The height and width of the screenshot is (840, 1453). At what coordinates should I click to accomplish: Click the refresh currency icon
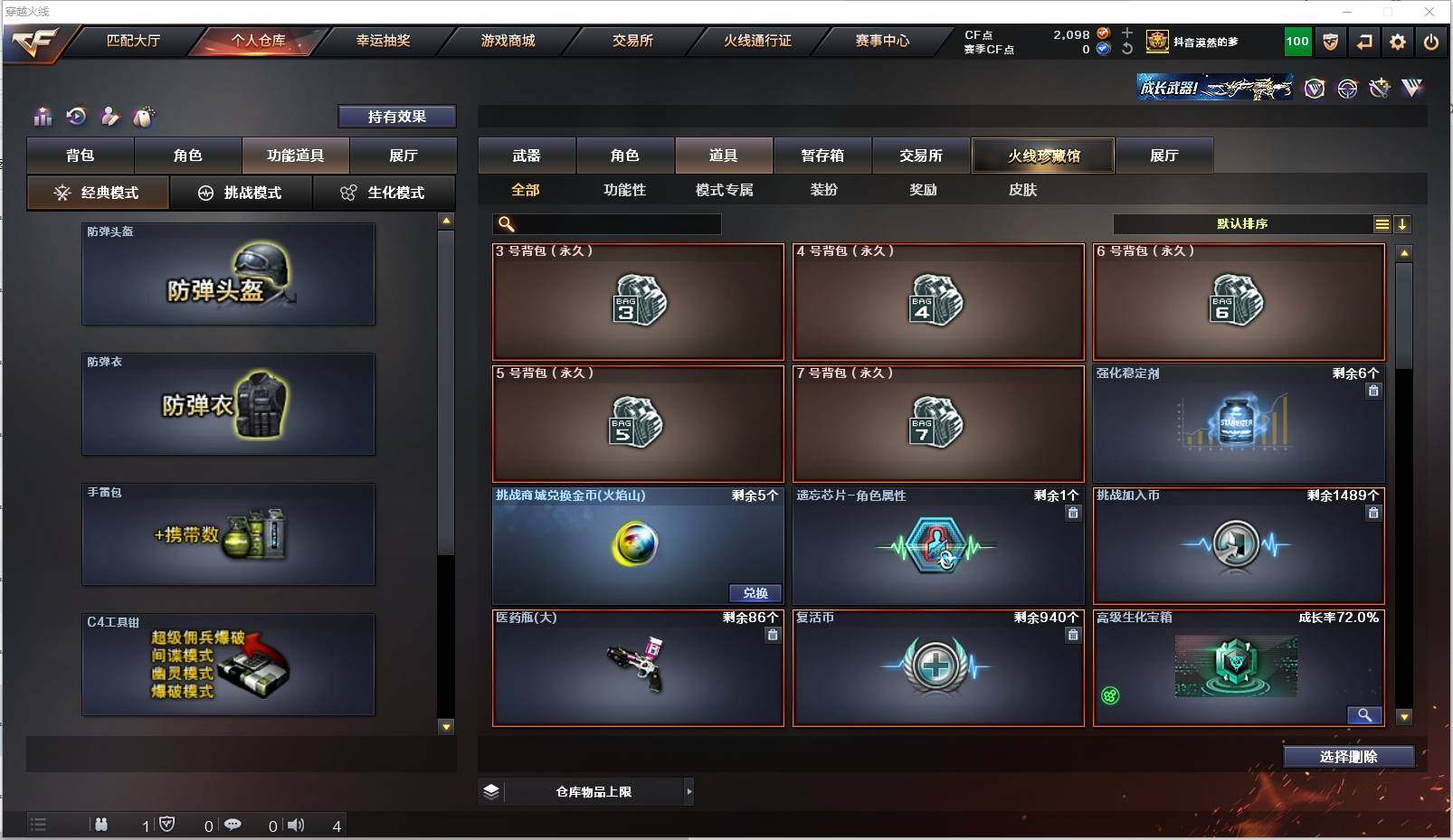point(1127,49)
